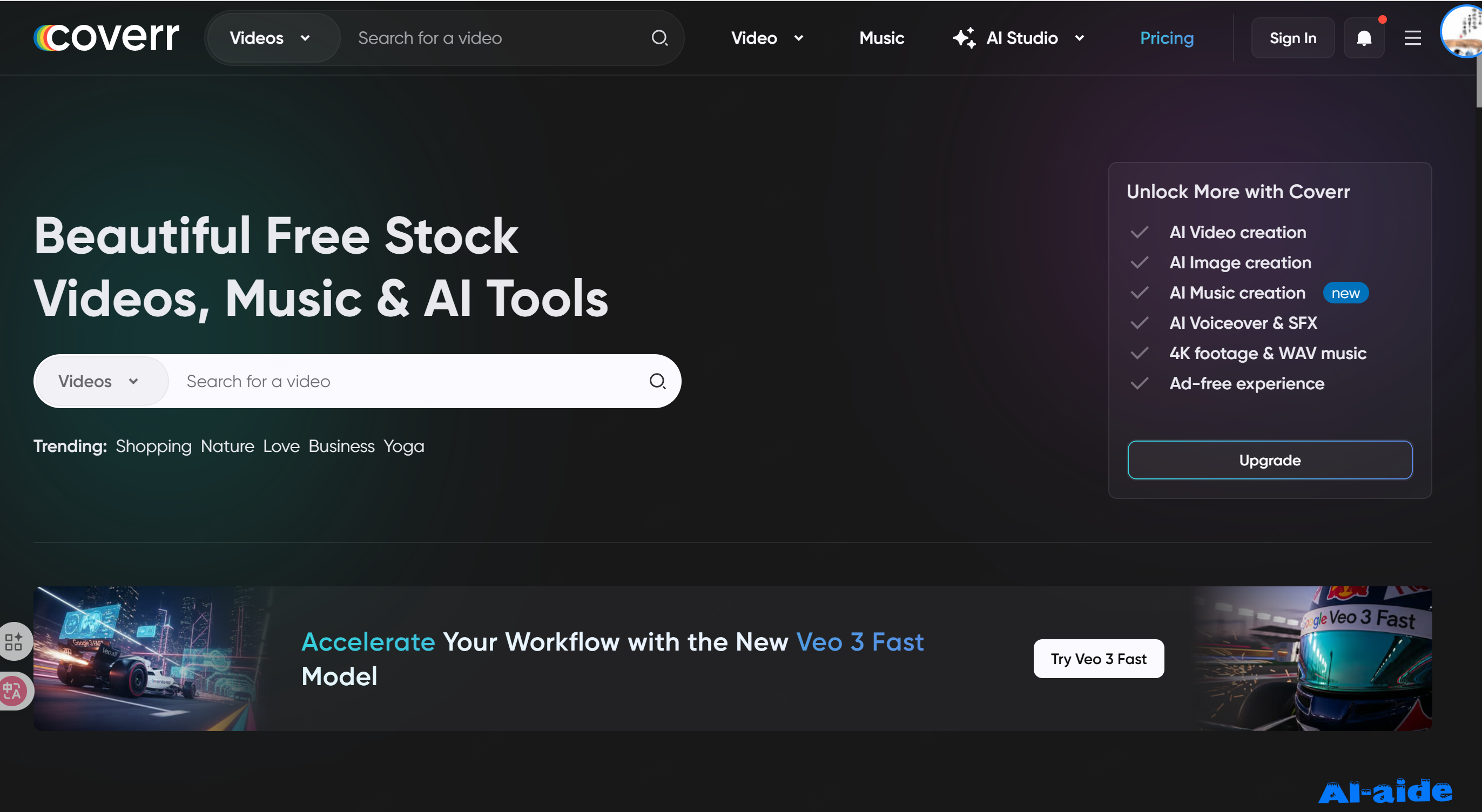Click the 4K footage & WAV music text
The height and width of the screenshot is (812, 1482).
click(x=1268, y=353)
